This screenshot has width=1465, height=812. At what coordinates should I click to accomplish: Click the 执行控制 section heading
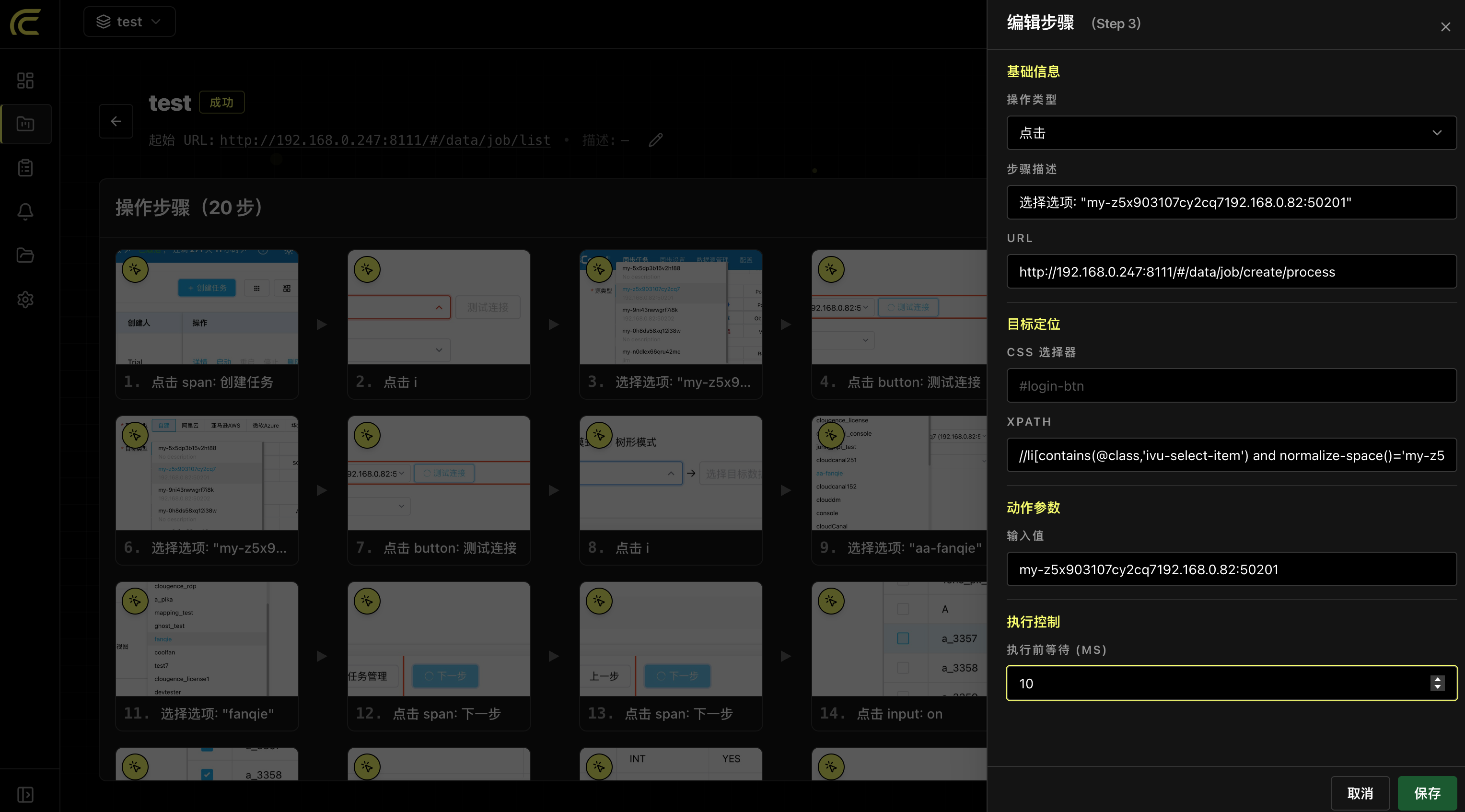pos(1034,622)
